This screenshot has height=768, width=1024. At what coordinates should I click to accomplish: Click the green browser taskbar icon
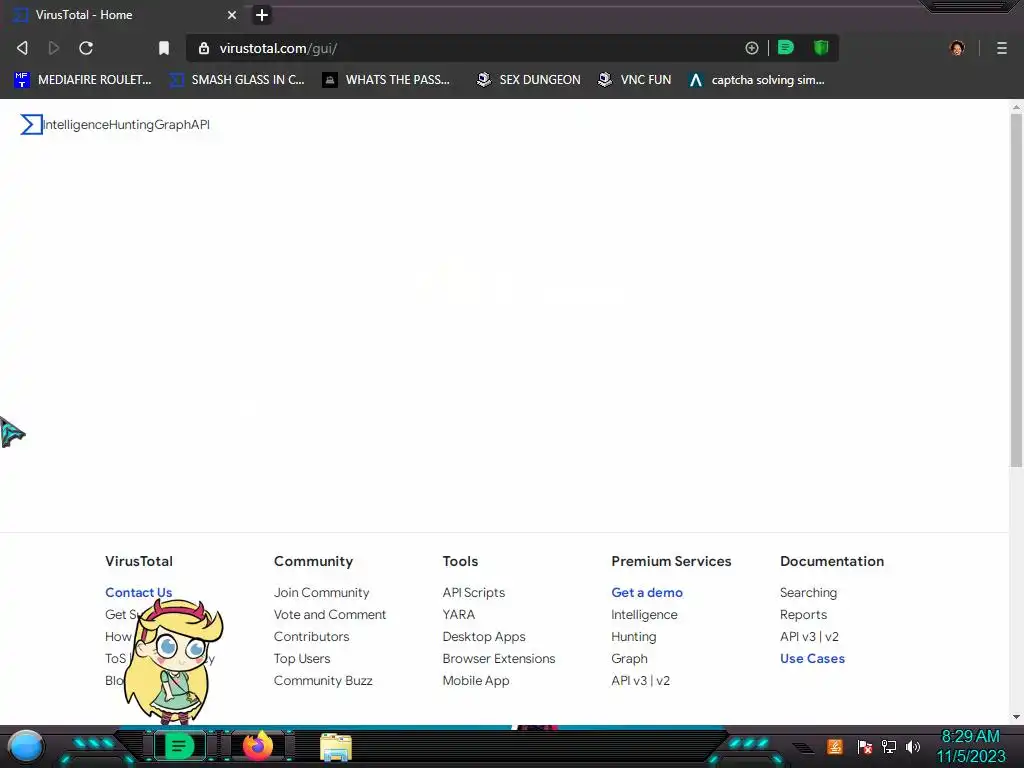pyautogui.click(x=179, y=746)
